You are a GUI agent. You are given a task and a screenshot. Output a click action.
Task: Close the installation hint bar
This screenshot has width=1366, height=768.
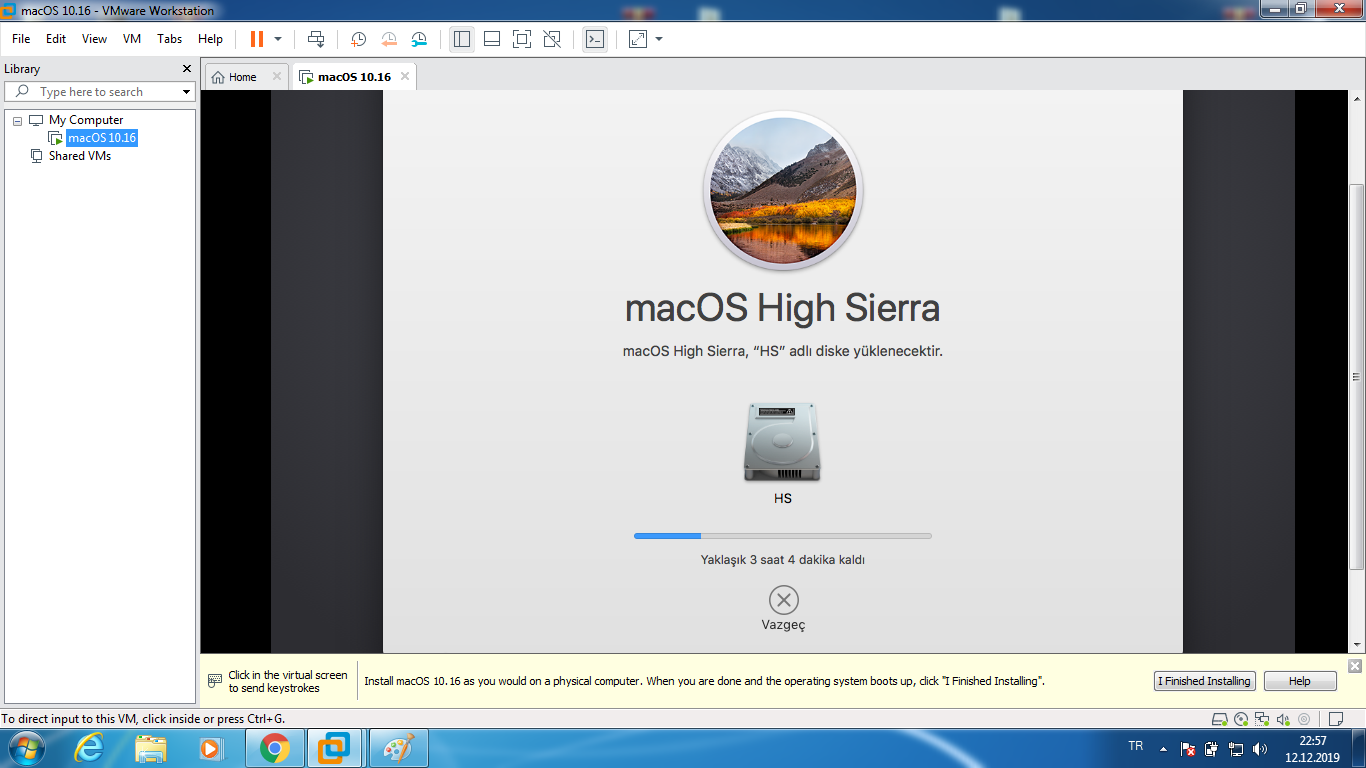coord(1355,666)
